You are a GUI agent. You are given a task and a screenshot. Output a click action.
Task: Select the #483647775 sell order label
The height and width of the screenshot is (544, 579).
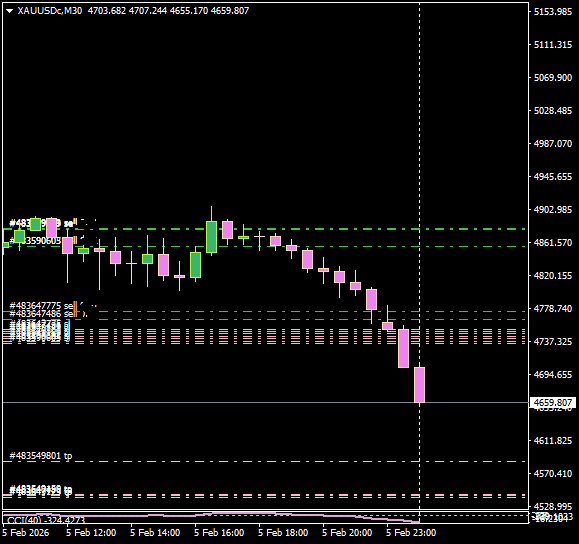[x=43, y=306]
